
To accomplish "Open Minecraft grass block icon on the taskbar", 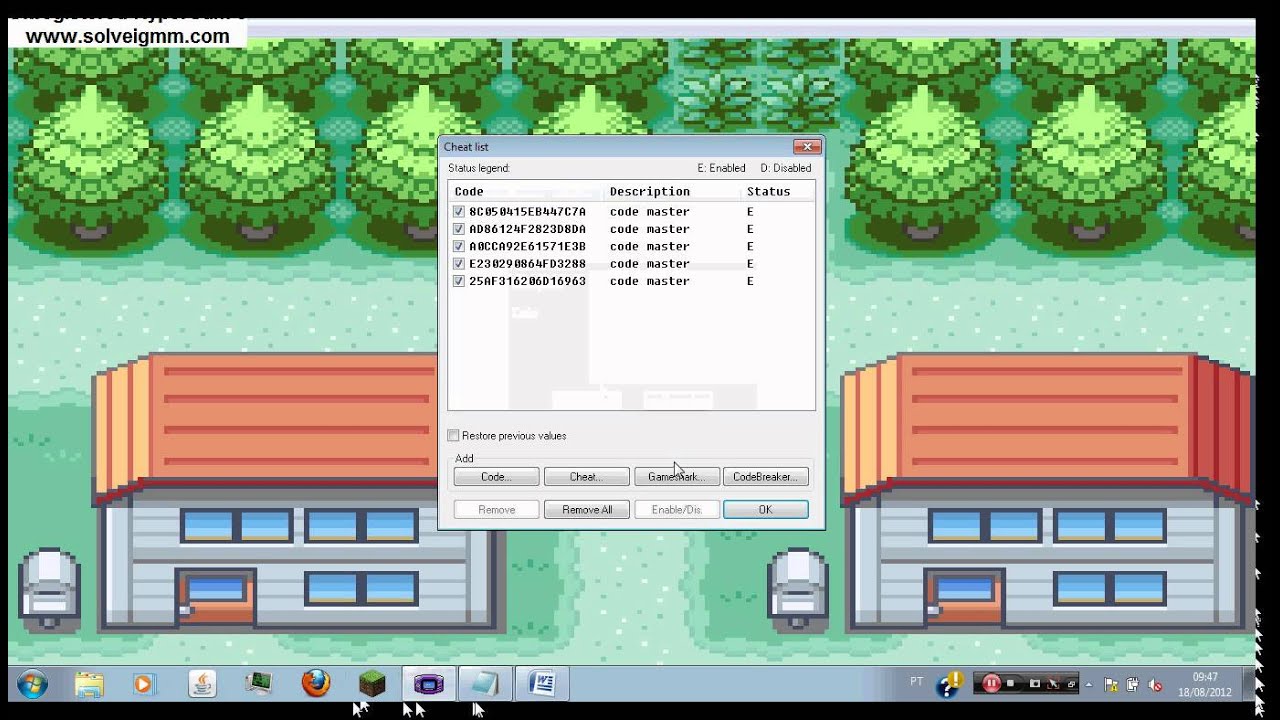I will (372, 684).
